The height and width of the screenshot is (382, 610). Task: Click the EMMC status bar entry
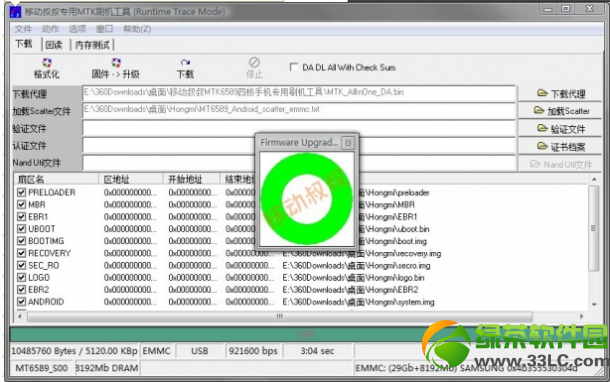[156, 351]
